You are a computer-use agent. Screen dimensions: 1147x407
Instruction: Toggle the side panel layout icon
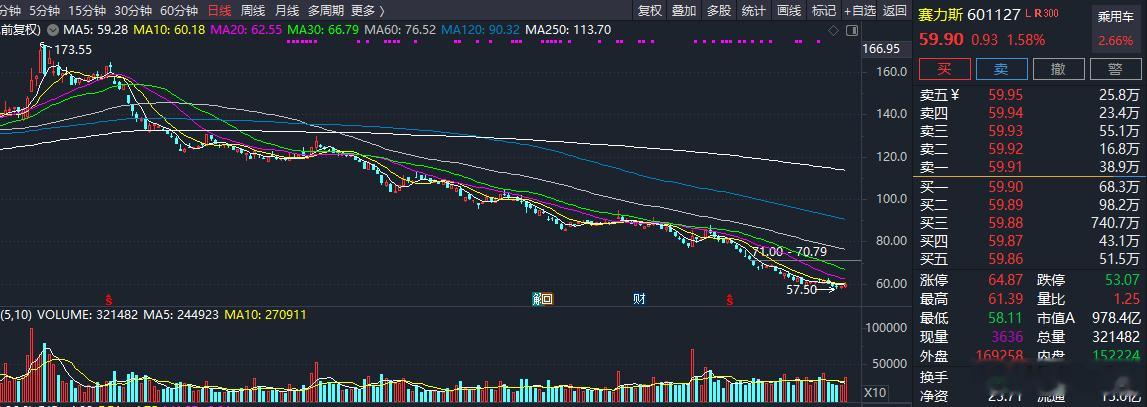tap(852, 30)
